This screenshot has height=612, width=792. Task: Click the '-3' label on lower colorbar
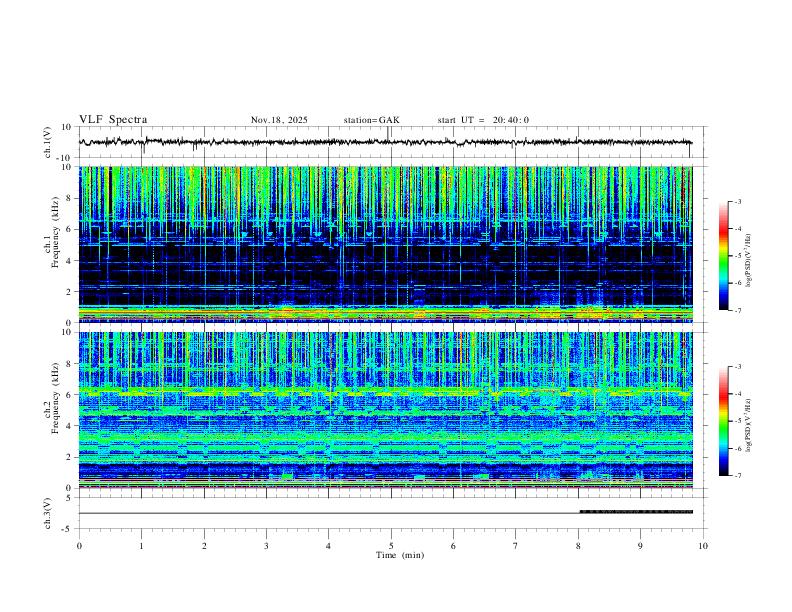click(x=737, y=367)
